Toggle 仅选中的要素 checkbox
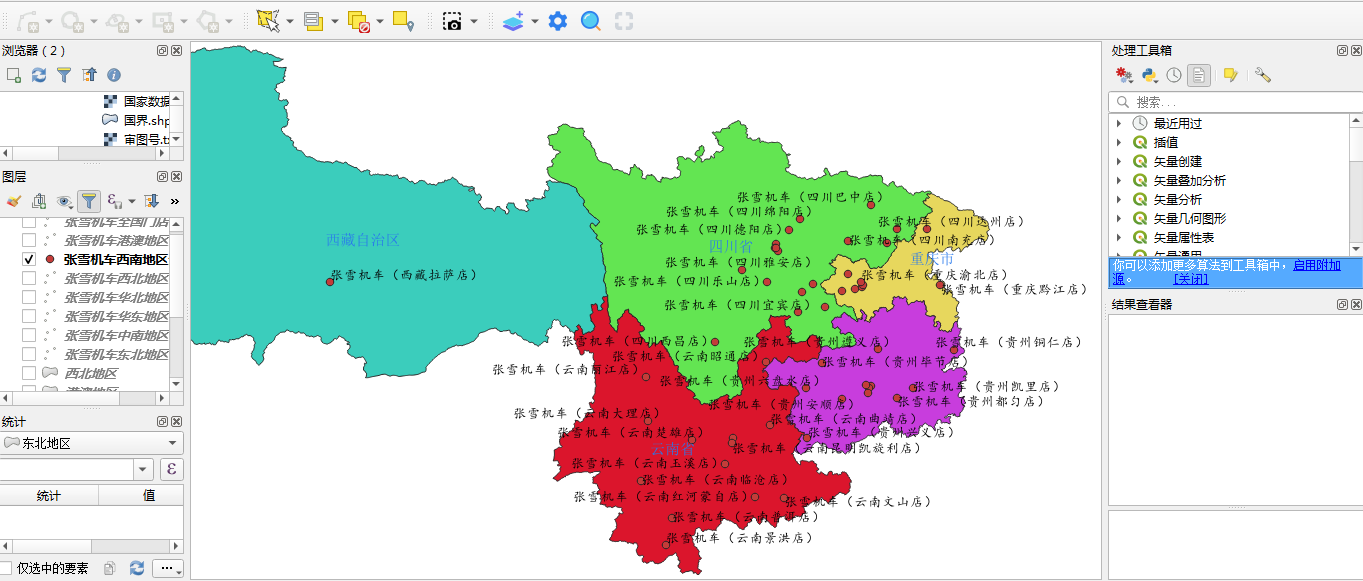The height and width of the screenshot is (581, 1363). 7,568
